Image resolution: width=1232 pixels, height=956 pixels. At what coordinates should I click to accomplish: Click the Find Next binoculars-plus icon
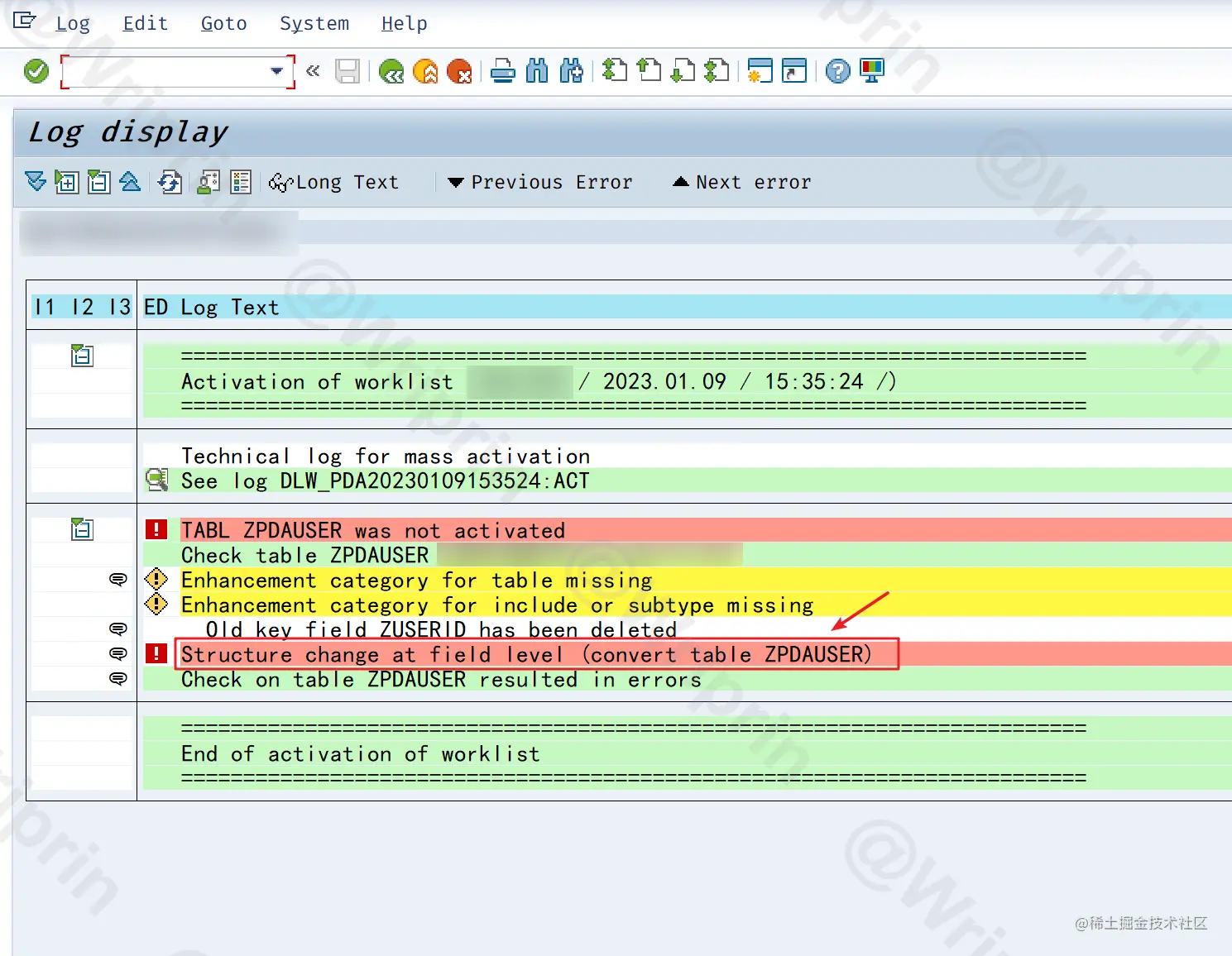tap(571, 71)
